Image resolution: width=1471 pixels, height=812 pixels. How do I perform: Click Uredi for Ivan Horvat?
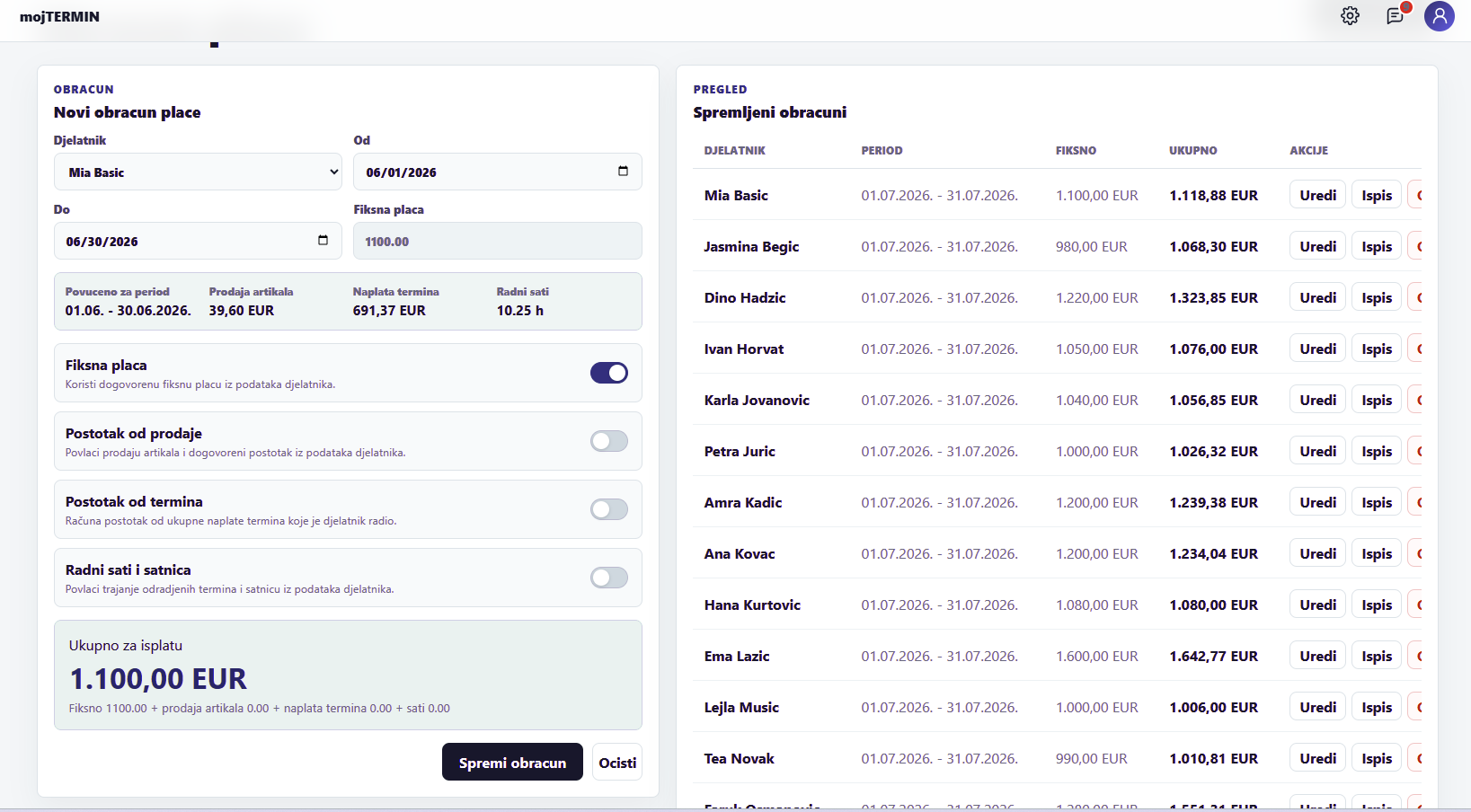click(1317, 349)
